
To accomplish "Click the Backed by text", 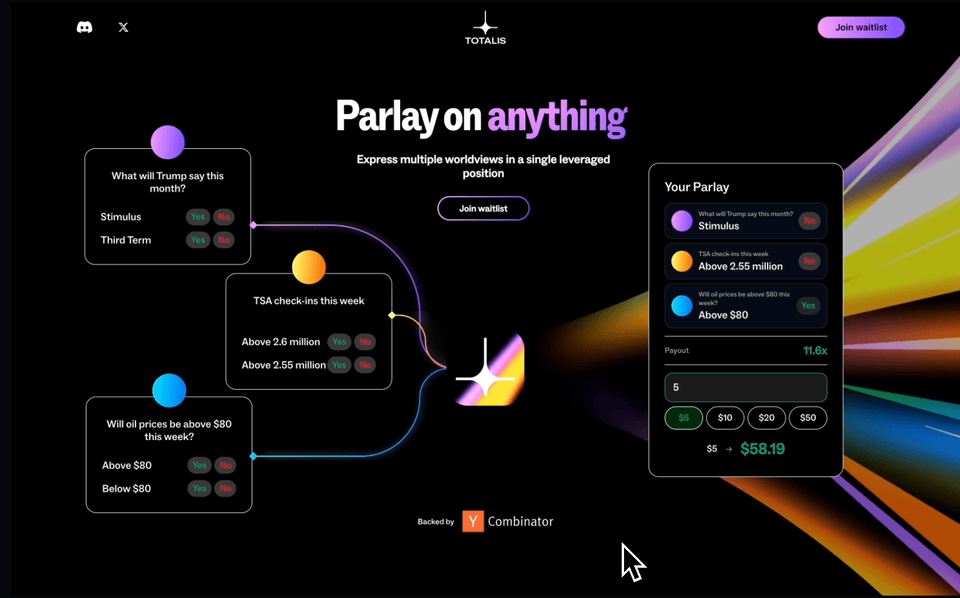I will 436,522.
